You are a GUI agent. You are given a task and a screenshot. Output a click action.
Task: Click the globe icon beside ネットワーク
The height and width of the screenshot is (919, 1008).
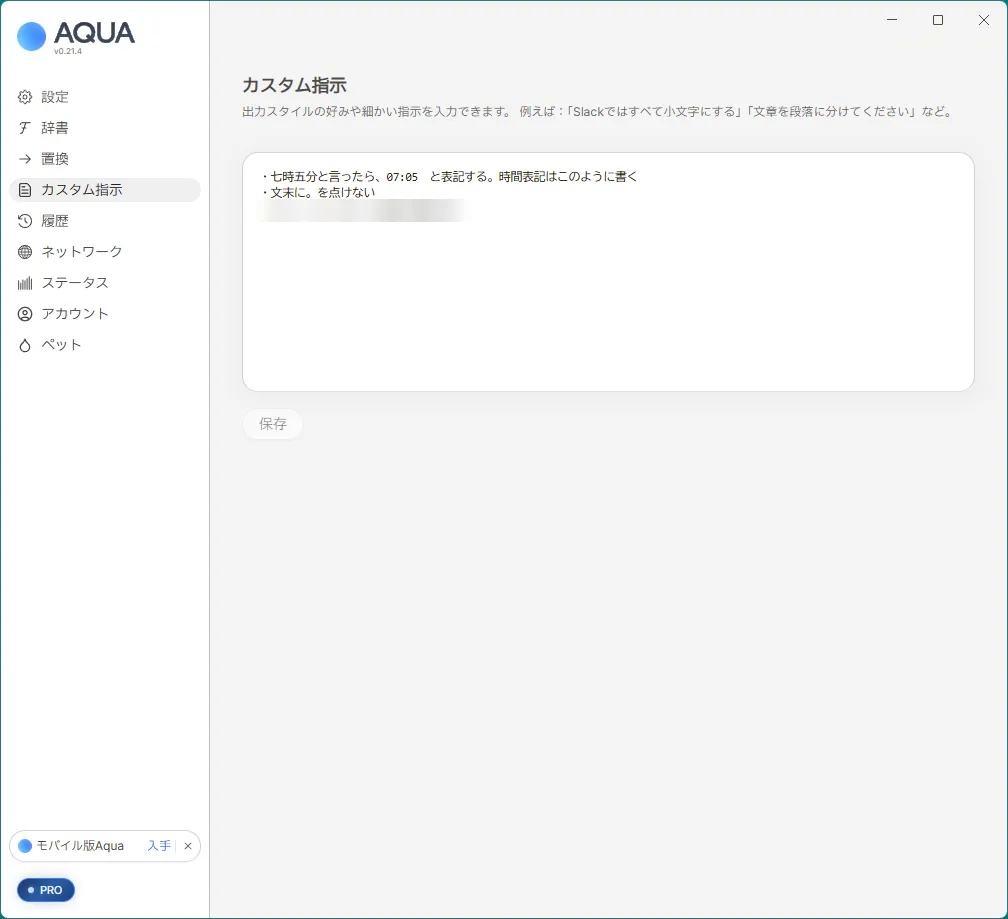coord(25,252)
